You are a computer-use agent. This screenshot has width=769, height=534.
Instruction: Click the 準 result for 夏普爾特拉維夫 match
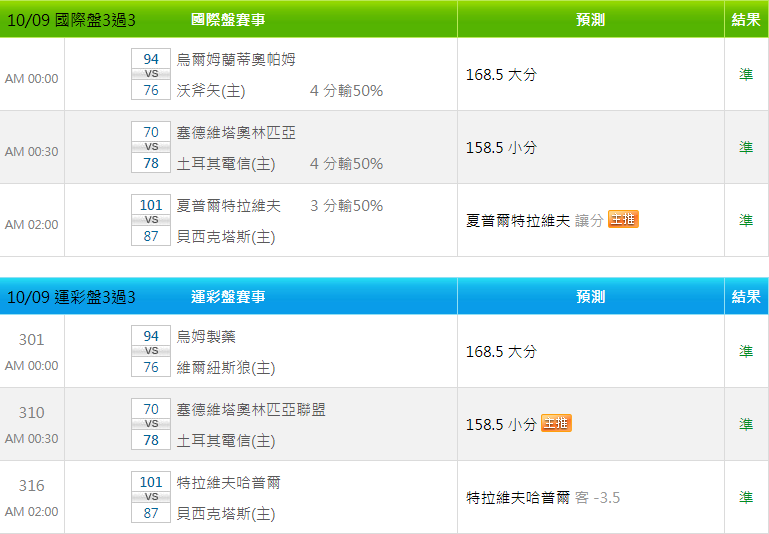pos(746,220)
